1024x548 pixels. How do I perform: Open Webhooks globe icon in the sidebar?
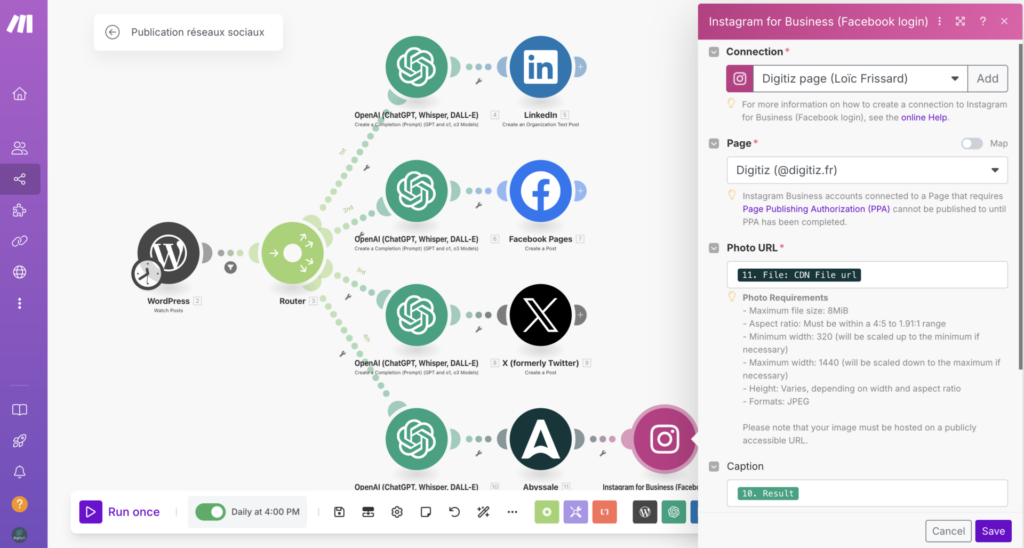click(20, 272)
